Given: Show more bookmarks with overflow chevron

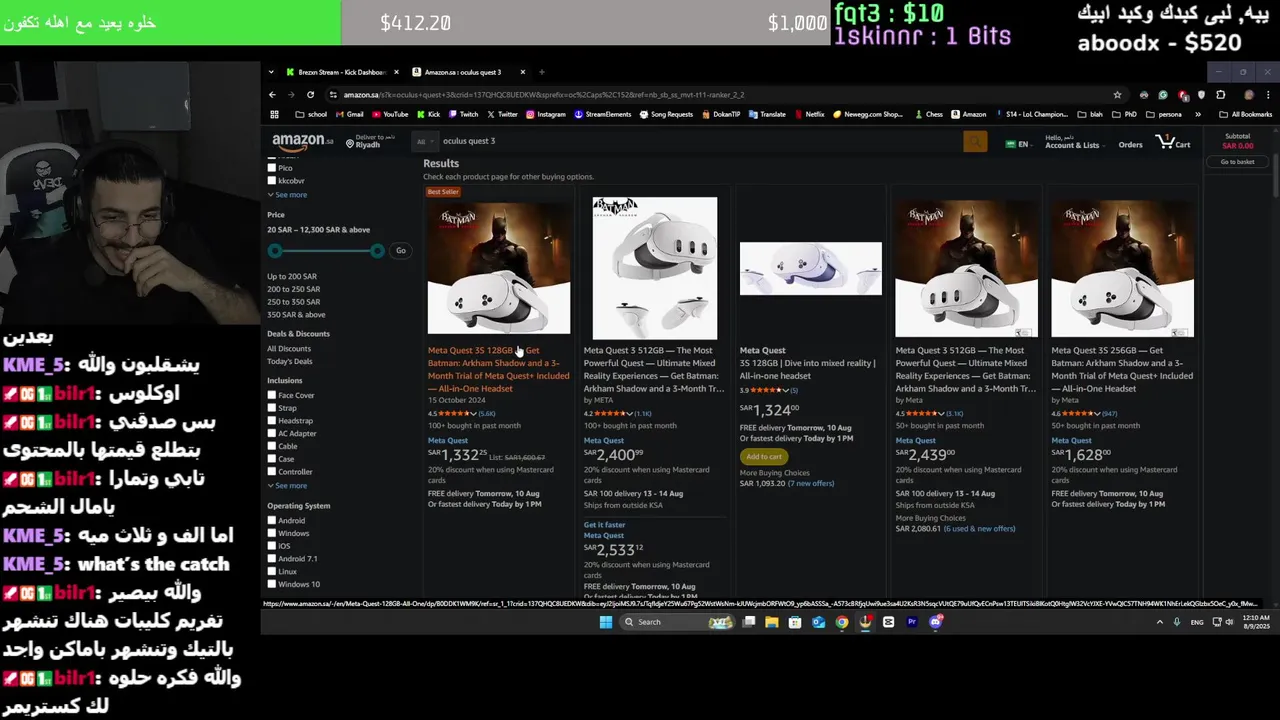Looking at the screenshot, I should click(x=1199, y=114).
